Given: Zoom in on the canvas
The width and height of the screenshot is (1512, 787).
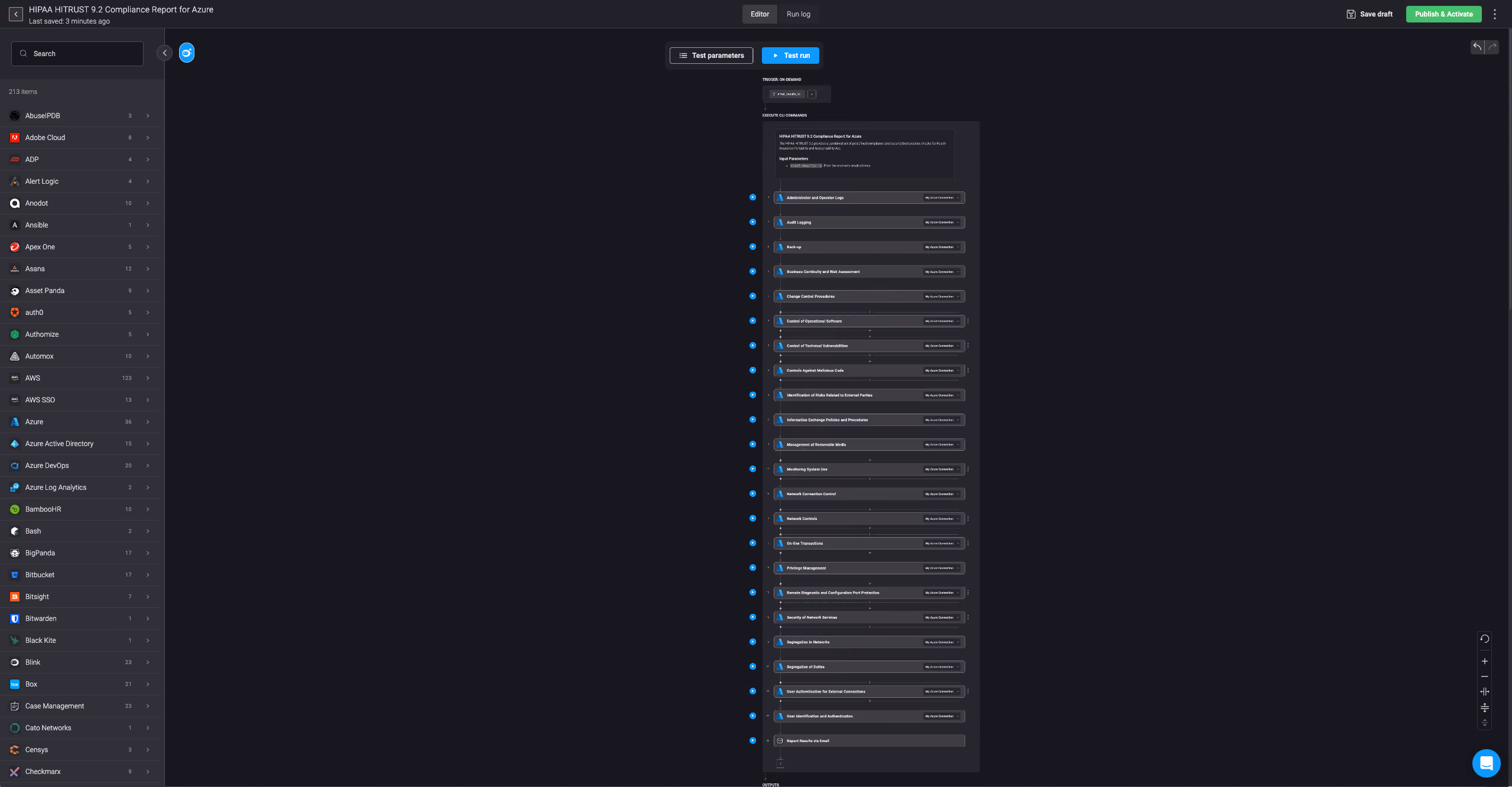Looking at the screenshot, I should (1484, 661).
